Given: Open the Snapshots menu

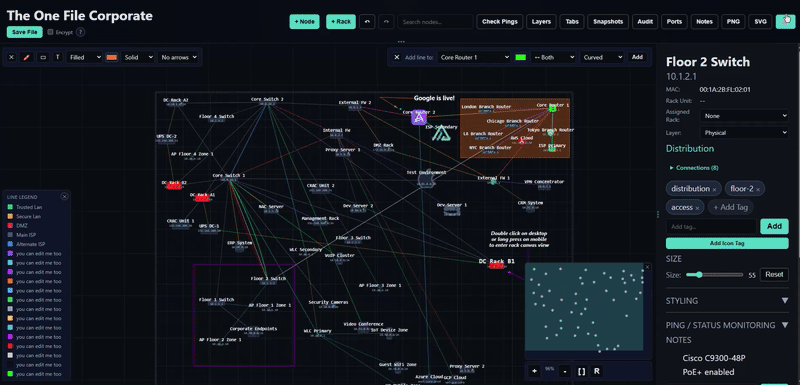Looking at the screenshot, I should coord(608,21).
